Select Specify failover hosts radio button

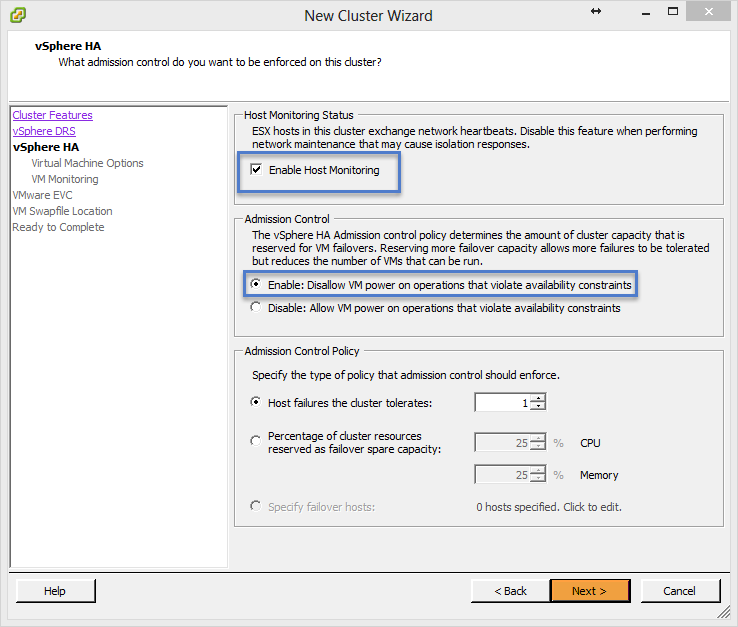coord(256,506)
